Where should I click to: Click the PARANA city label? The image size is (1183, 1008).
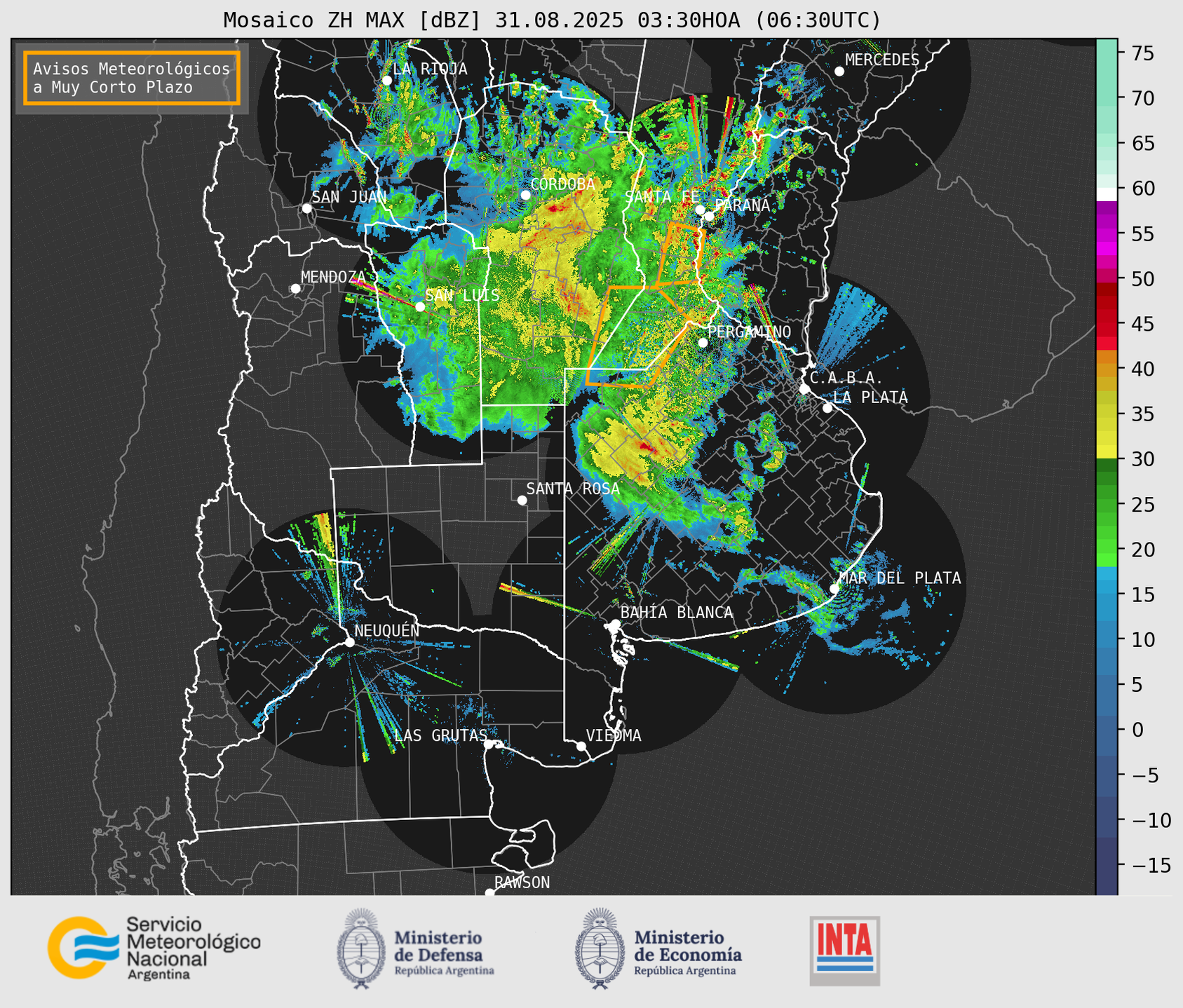[x=742, y=205]
